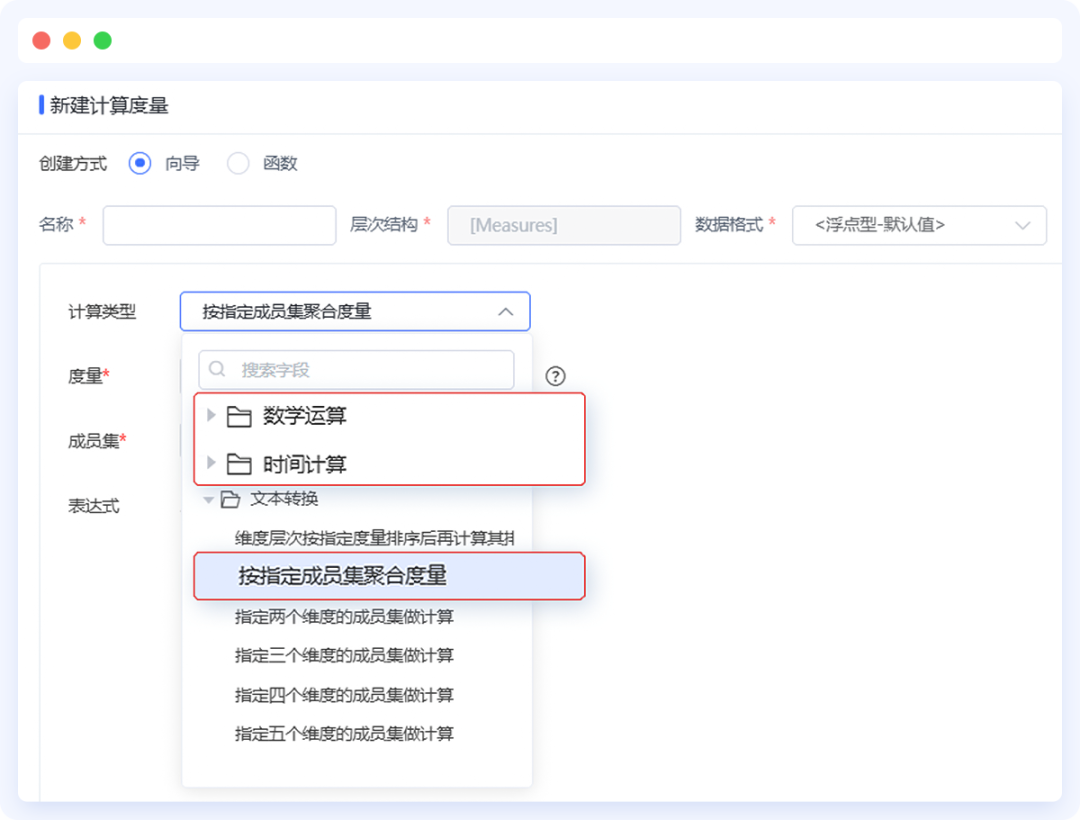Viewport: 1080px width, 820px height.
Task: Select the 函数 creation mode
Action: click(238, 163)
